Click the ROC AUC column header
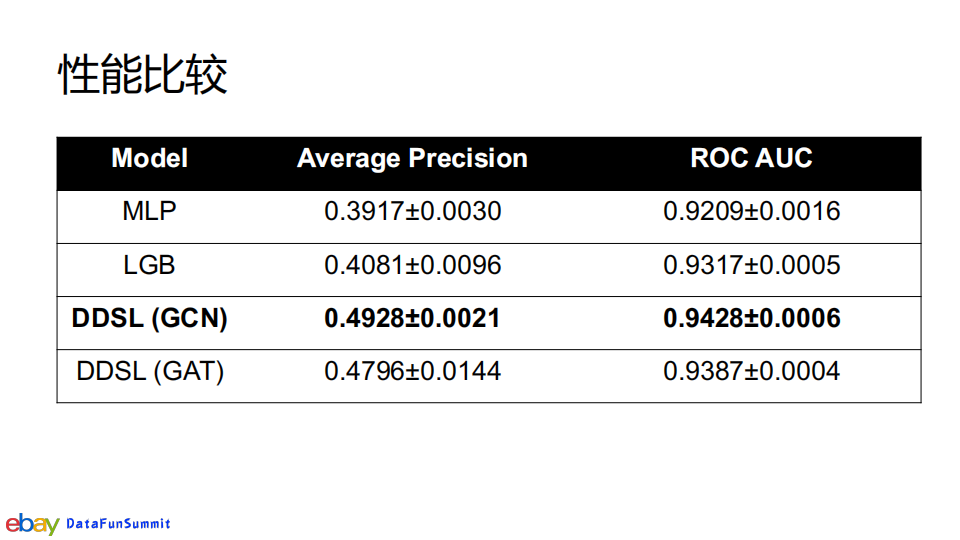Screen dimensions: 960x540 coord(751,158)
